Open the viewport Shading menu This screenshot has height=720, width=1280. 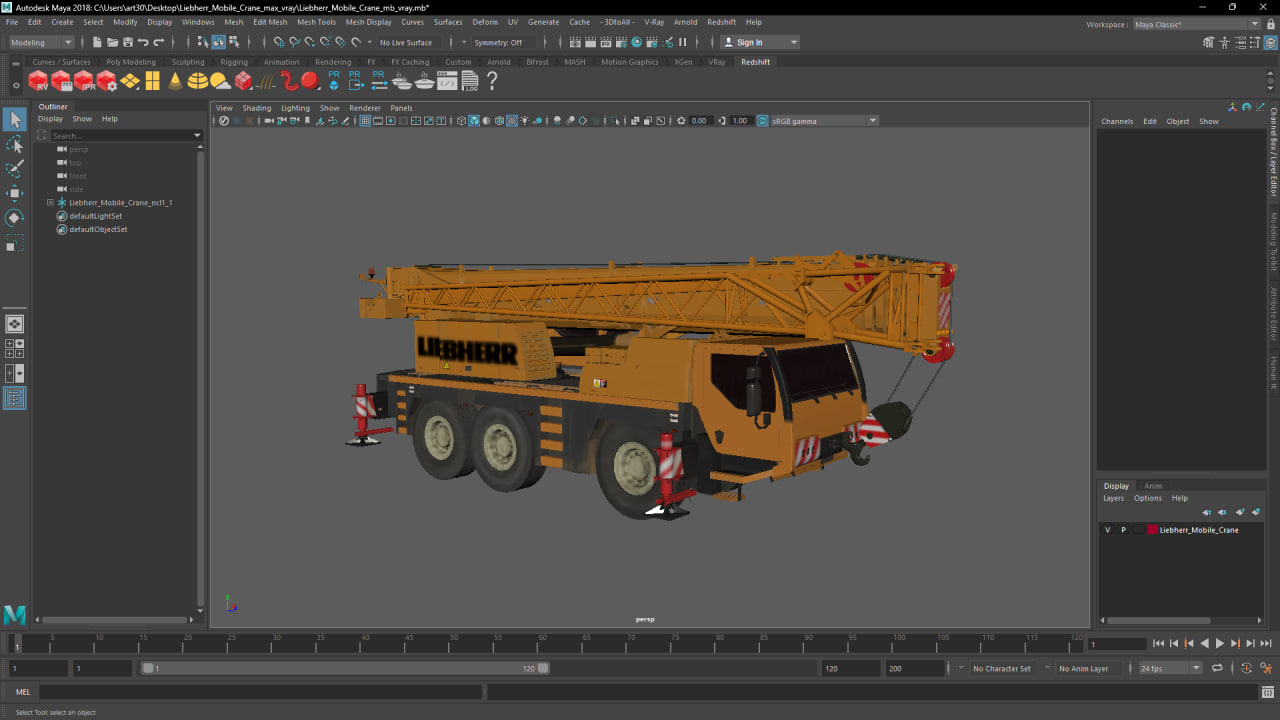pyautogui.click(x=257, y=108)
